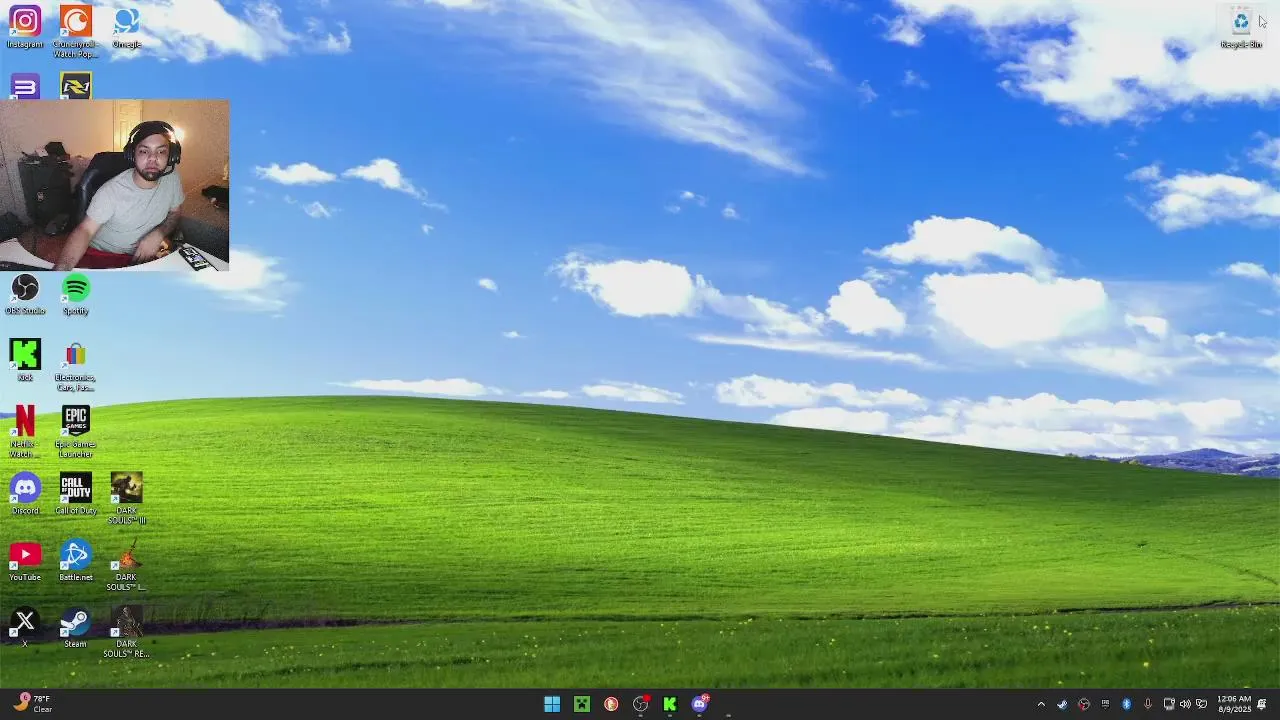Select the Omegle desktop shortcut
The width and height of the screenshot is (1280, 720).
point(126,27)
